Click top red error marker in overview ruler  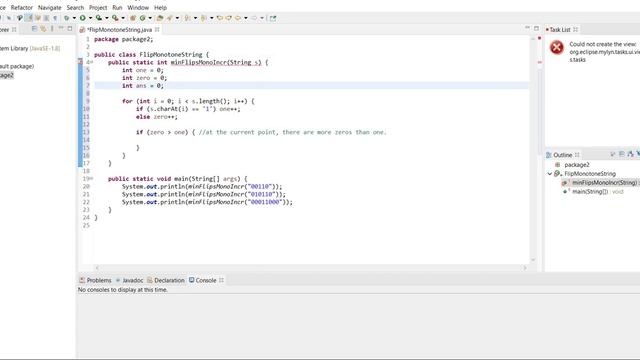click(539, 38)
